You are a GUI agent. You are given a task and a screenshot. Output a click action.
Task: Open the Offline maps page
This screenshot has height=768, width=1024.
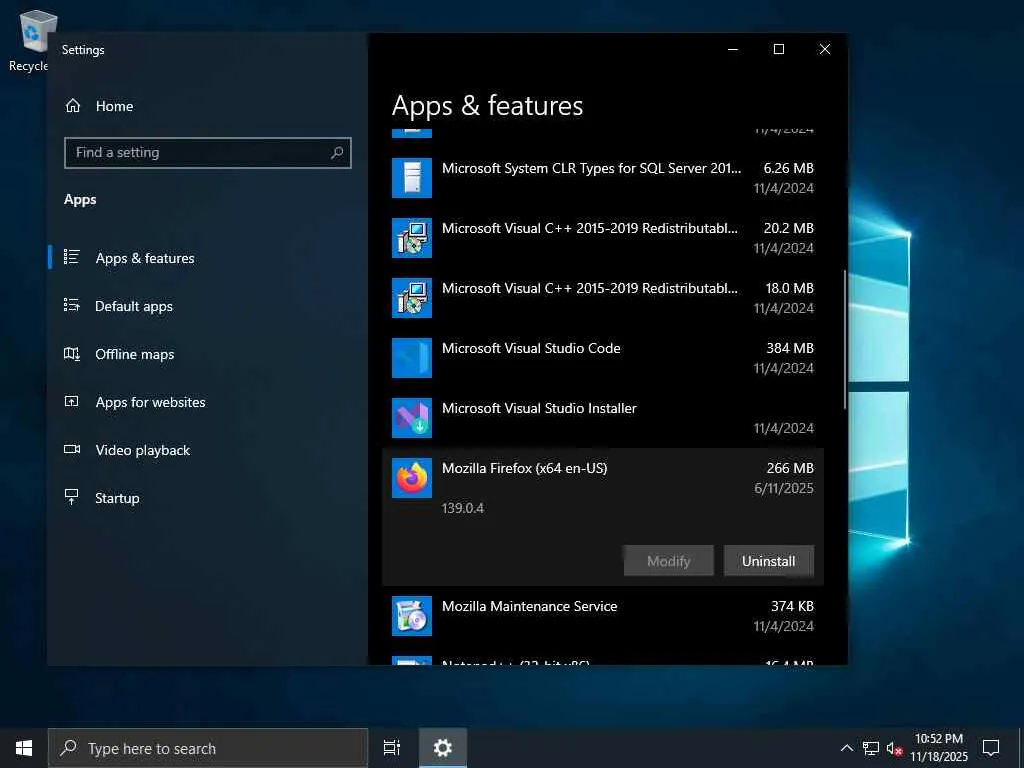[x=208, y=354]
